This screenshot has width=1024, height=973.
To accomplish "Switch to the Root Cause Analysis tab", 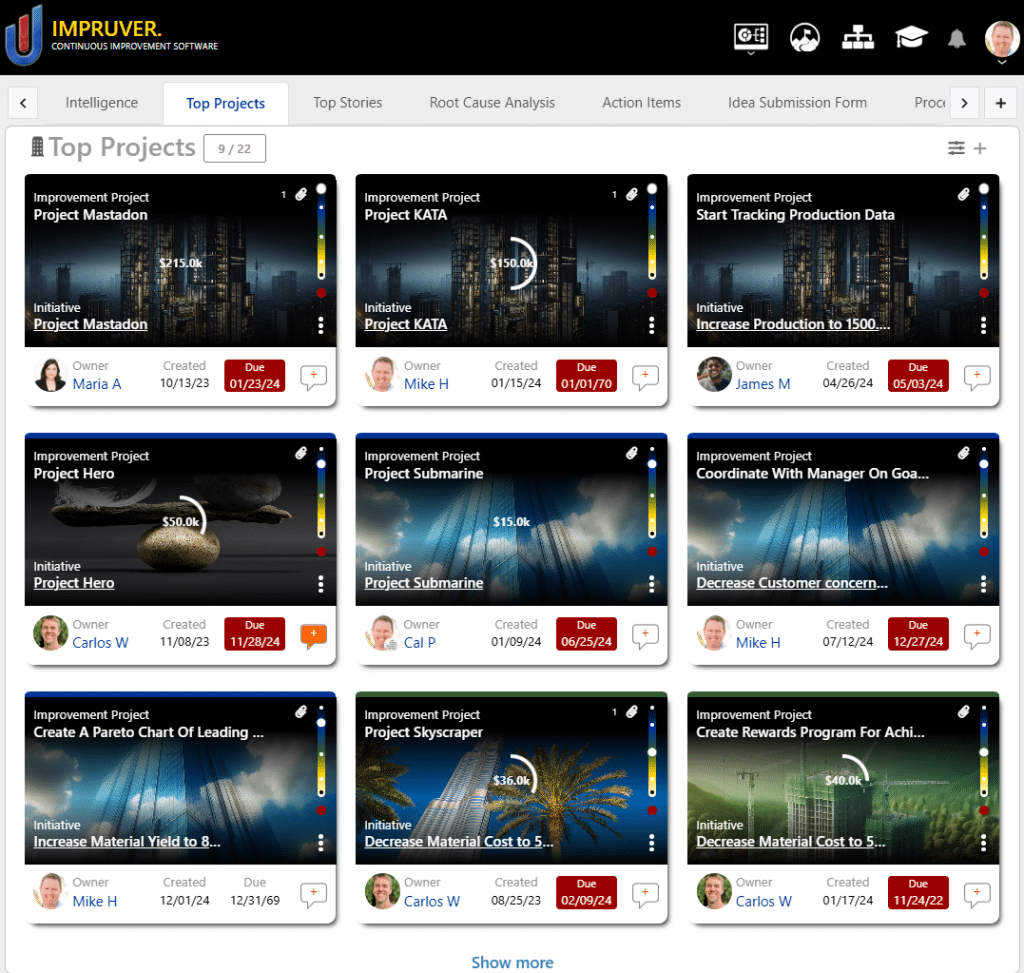I will (x=491, y=102).
